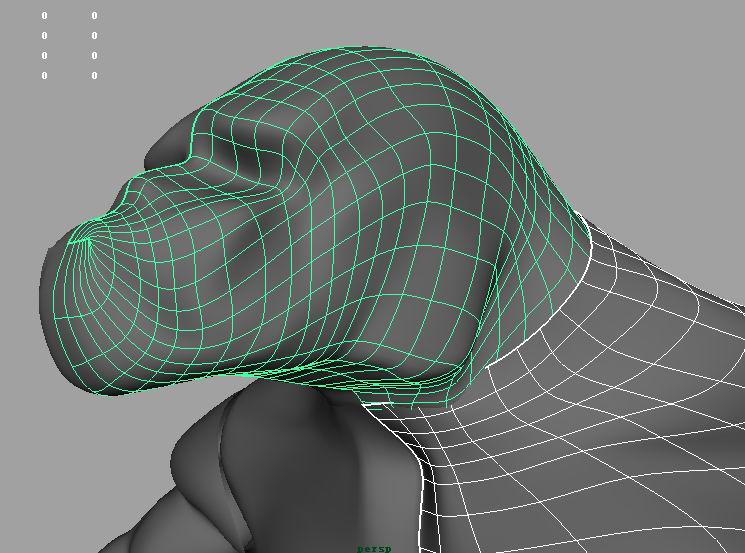Click the top-right heads-up display counter value
Viewport: 745px width, 553px height.
(95, 16)
